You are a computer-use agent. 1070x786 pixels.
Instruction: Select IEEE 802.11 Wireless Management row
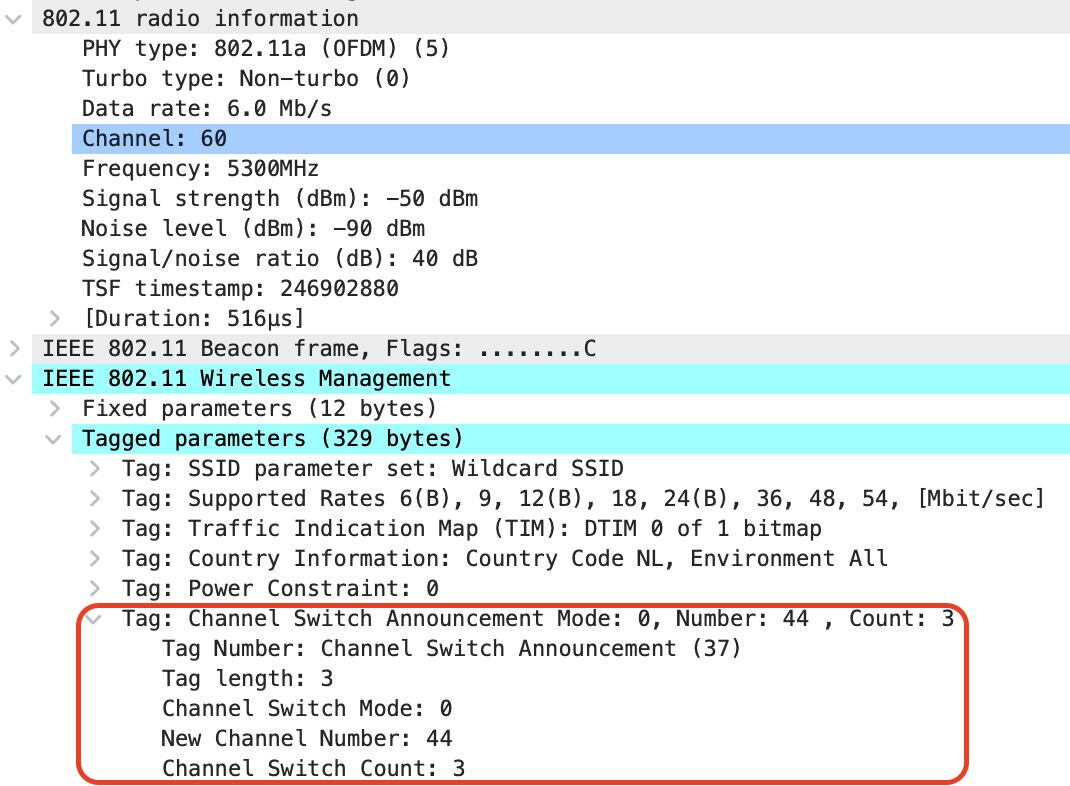[550, 379]
